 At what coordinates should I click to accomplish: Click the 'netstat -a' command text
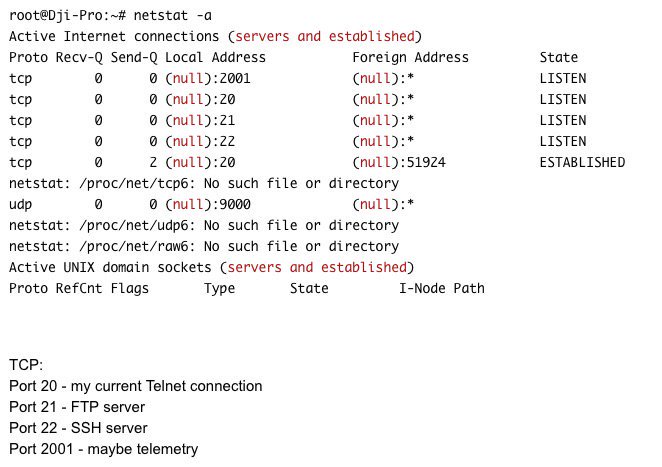pos(173,16)
